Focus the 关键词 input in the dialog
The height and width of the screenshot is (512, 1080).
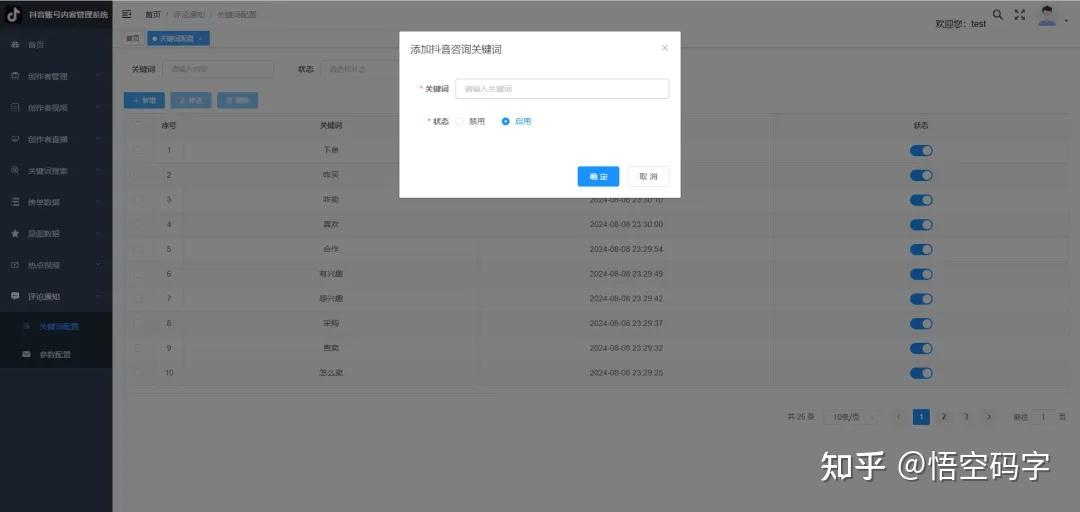pos(562,89)
